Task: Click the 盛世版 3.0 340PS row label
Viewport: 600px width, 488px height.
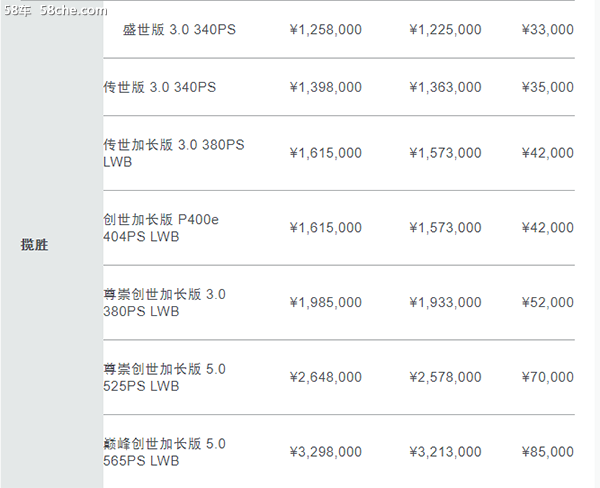Action: coord(179,29)
